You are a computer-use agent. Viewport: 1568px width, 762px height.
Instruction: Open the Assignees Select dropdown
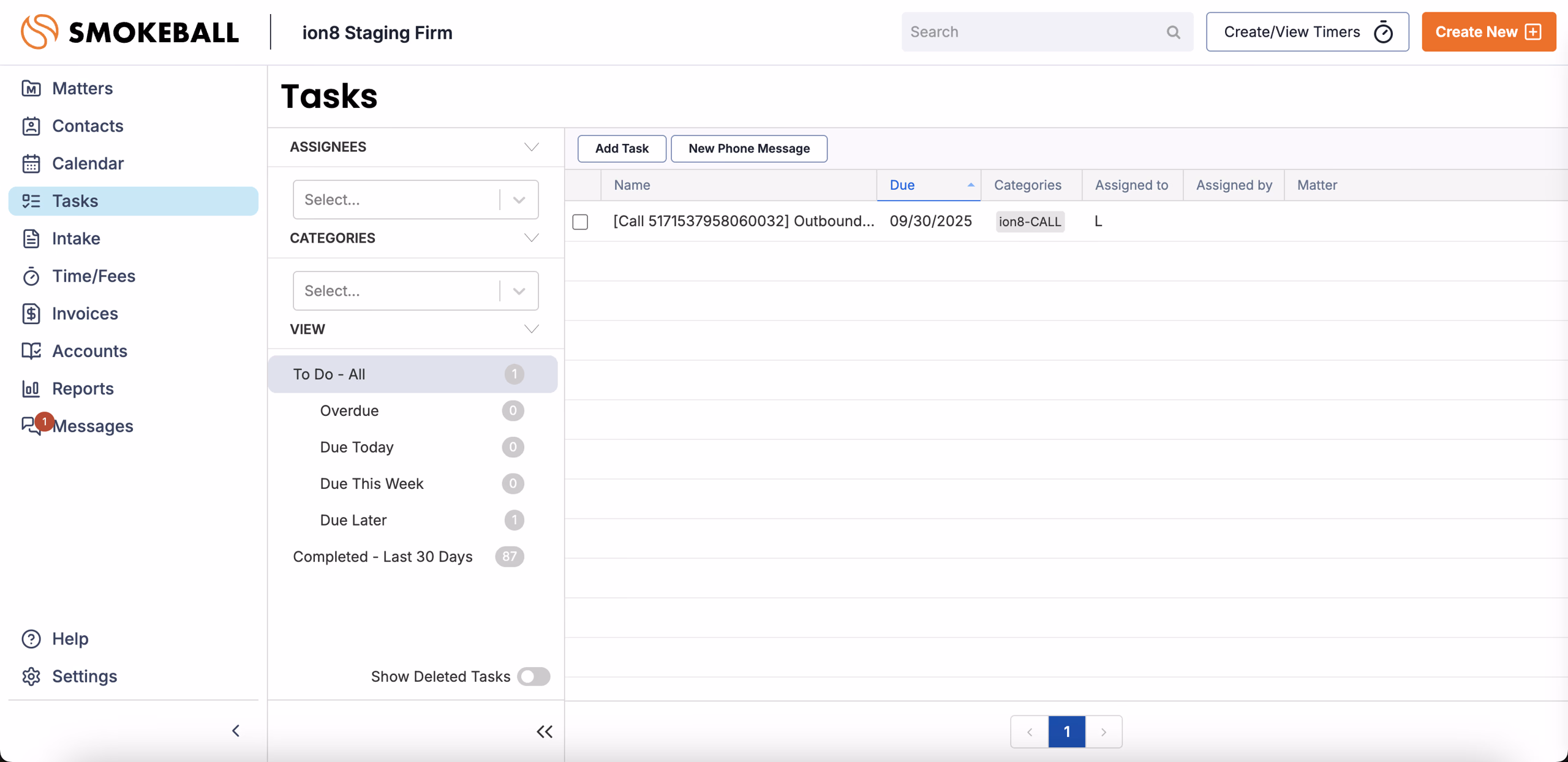point(415,200)
